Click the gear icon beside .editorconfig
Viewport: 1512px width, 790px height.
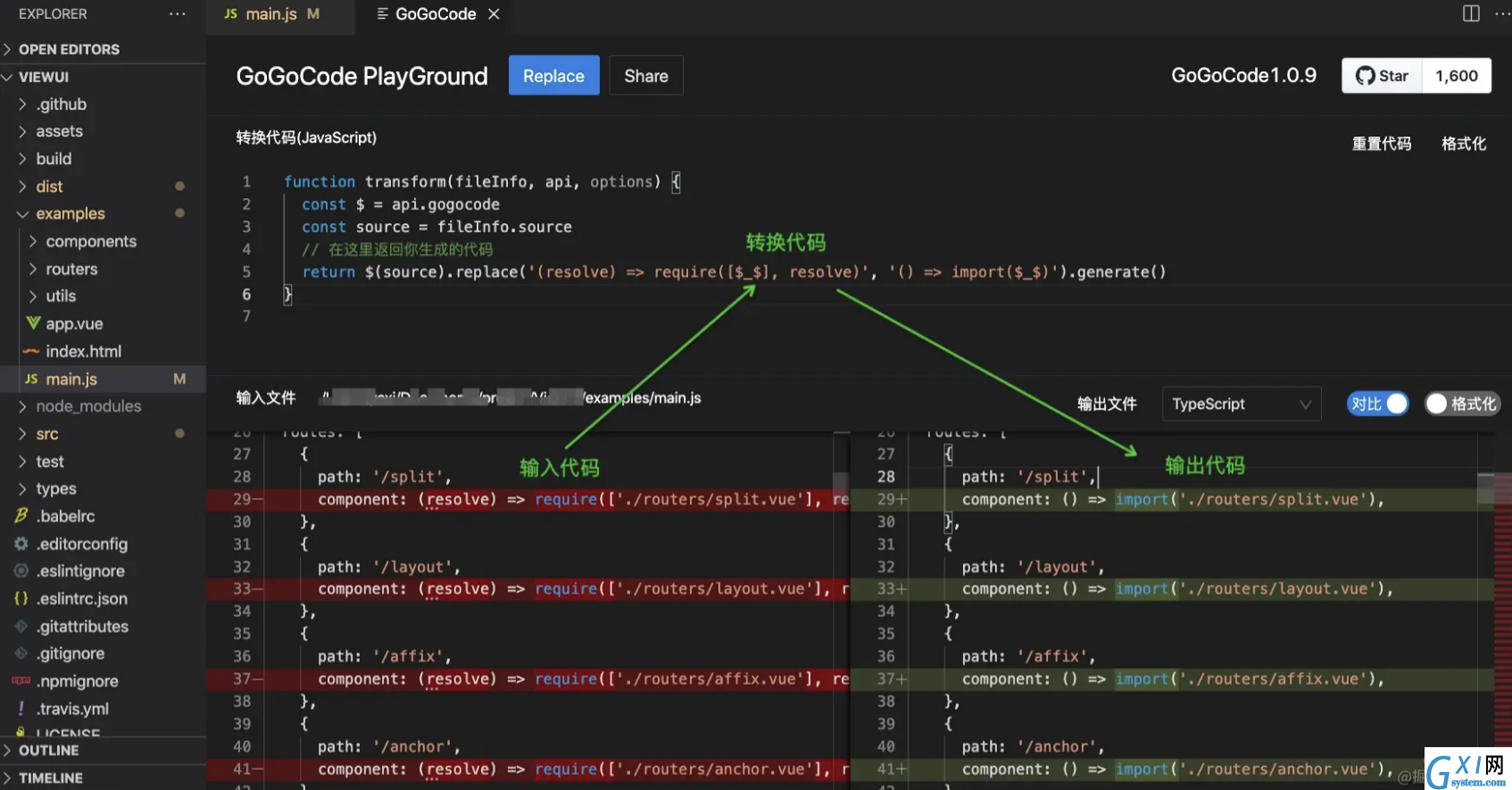[x=21, y=544]
